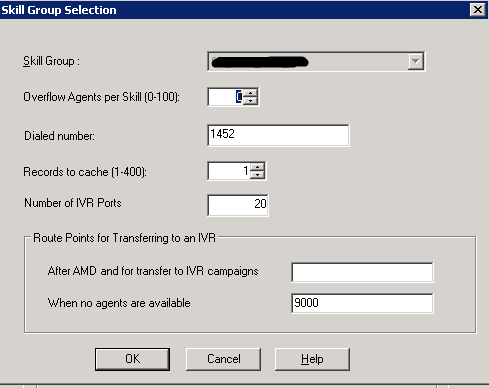
Task: Increase Overflow Agents per Skill value
Action: click(x=250, y=93)
